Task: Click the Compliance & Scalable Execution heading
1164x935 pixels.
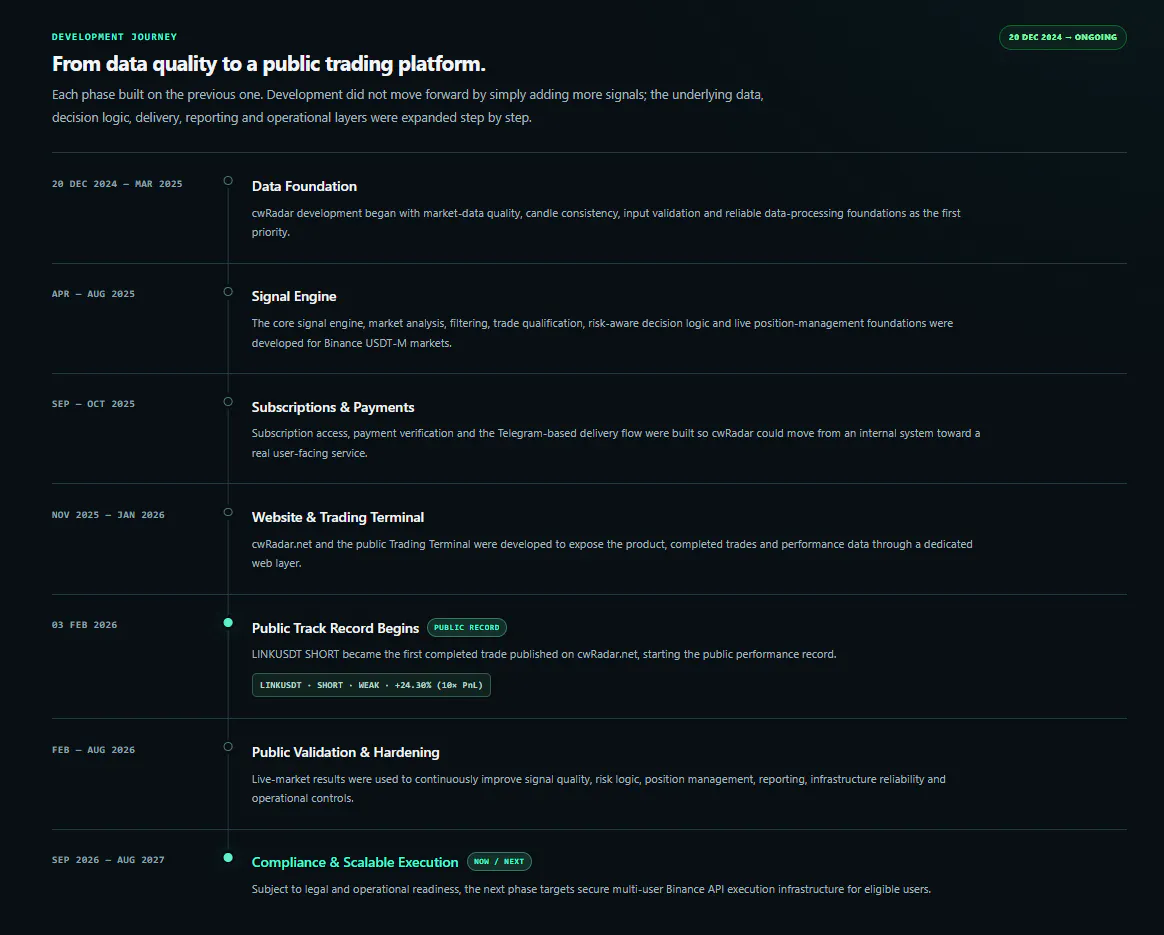Action: (x=355, y=862)
